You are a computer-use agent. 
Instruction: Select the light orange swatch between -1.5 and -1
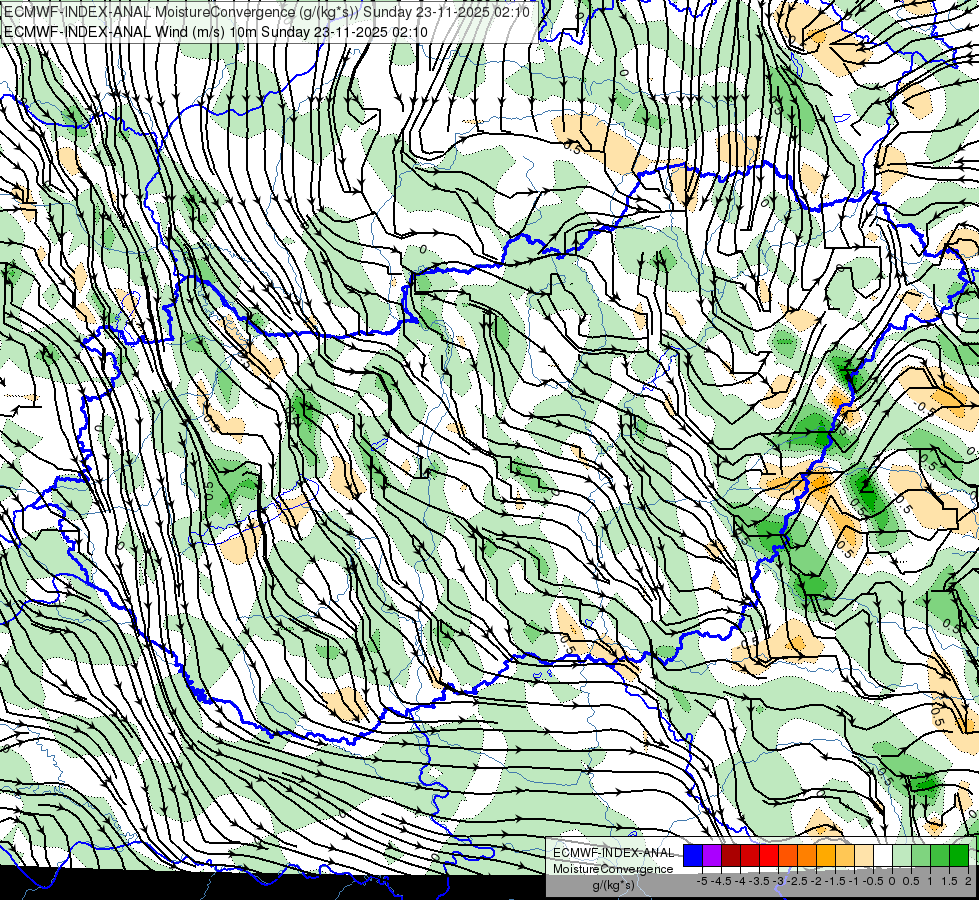(845, 856)
